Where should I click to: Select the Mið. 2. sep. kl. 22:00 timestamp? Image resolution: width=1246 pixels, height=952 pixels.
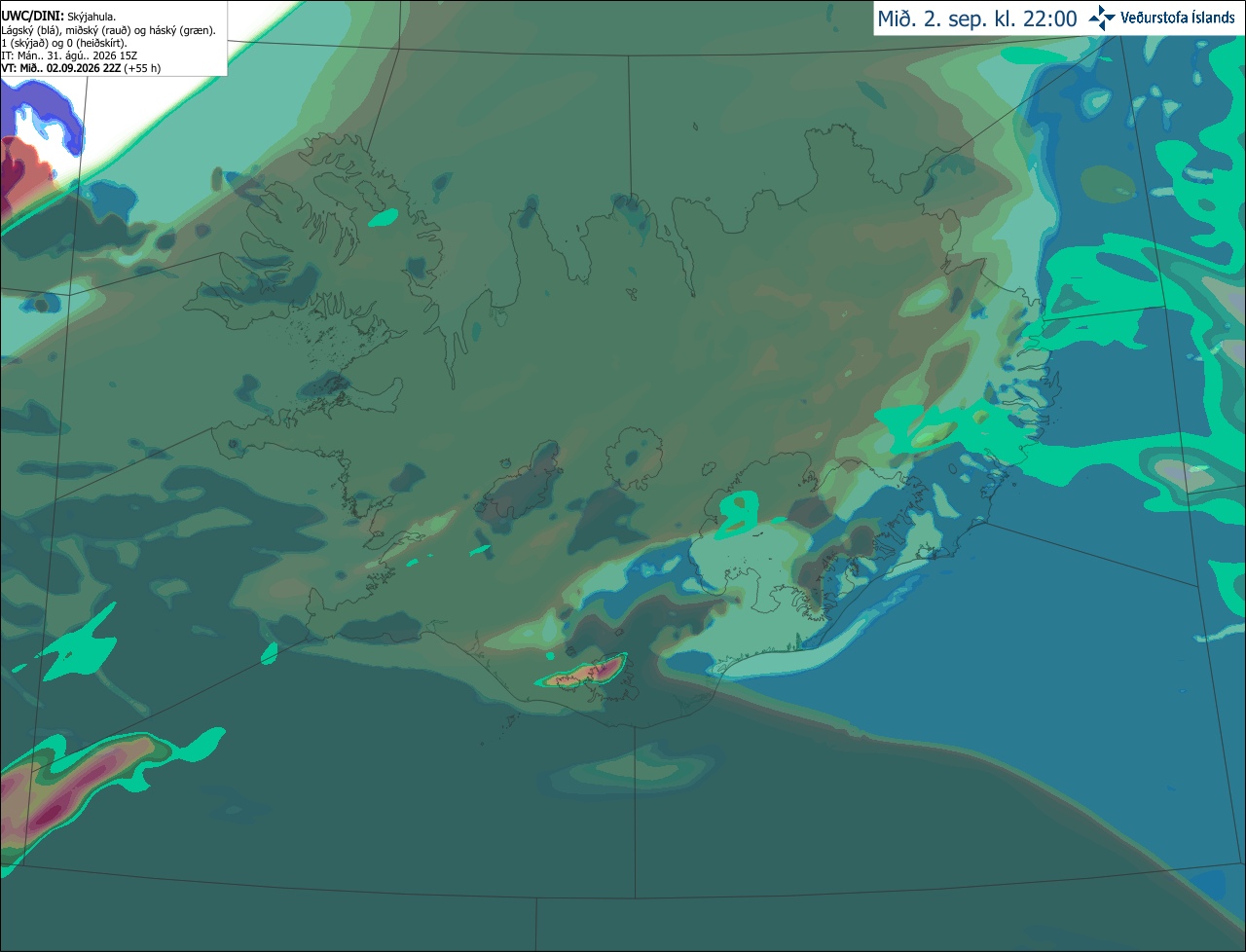(x=977, y=18)
